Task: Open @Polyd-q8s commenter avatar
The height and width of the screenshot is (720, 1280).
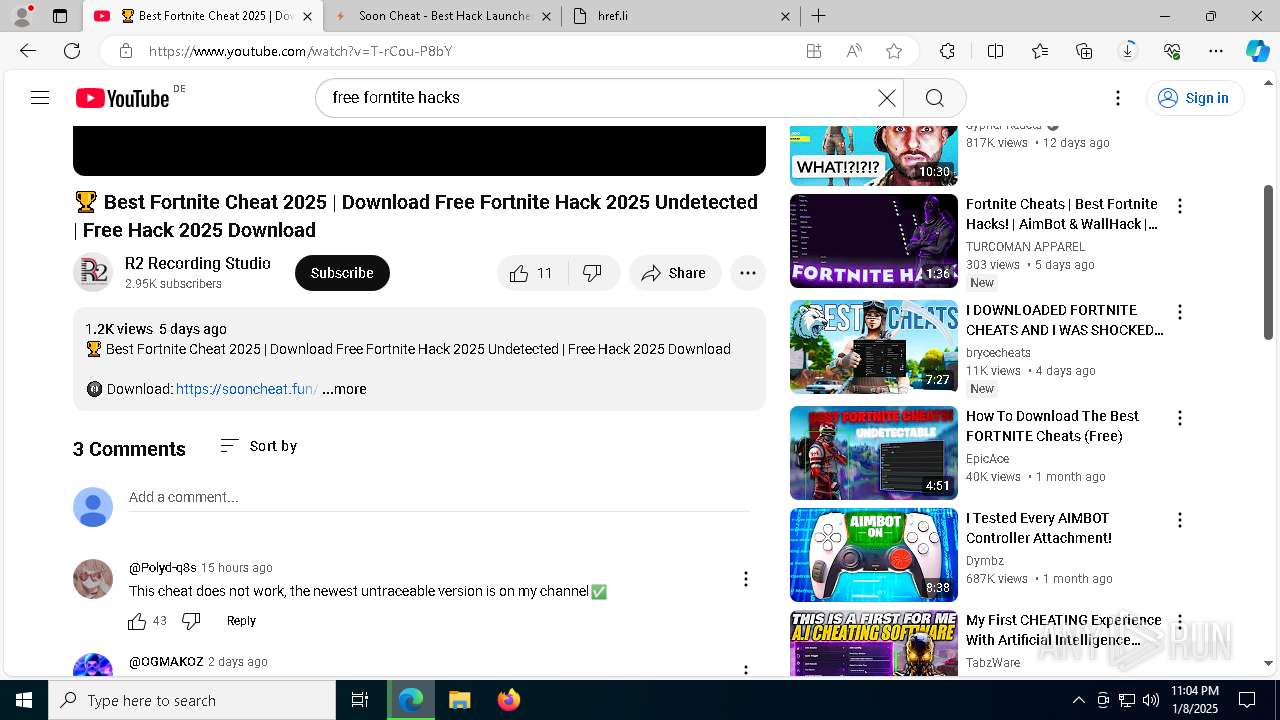Action: click(x=93, y=579)
